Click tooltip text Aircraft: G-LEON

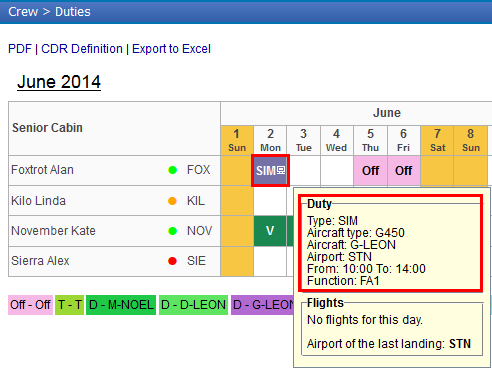click(351, 245)
